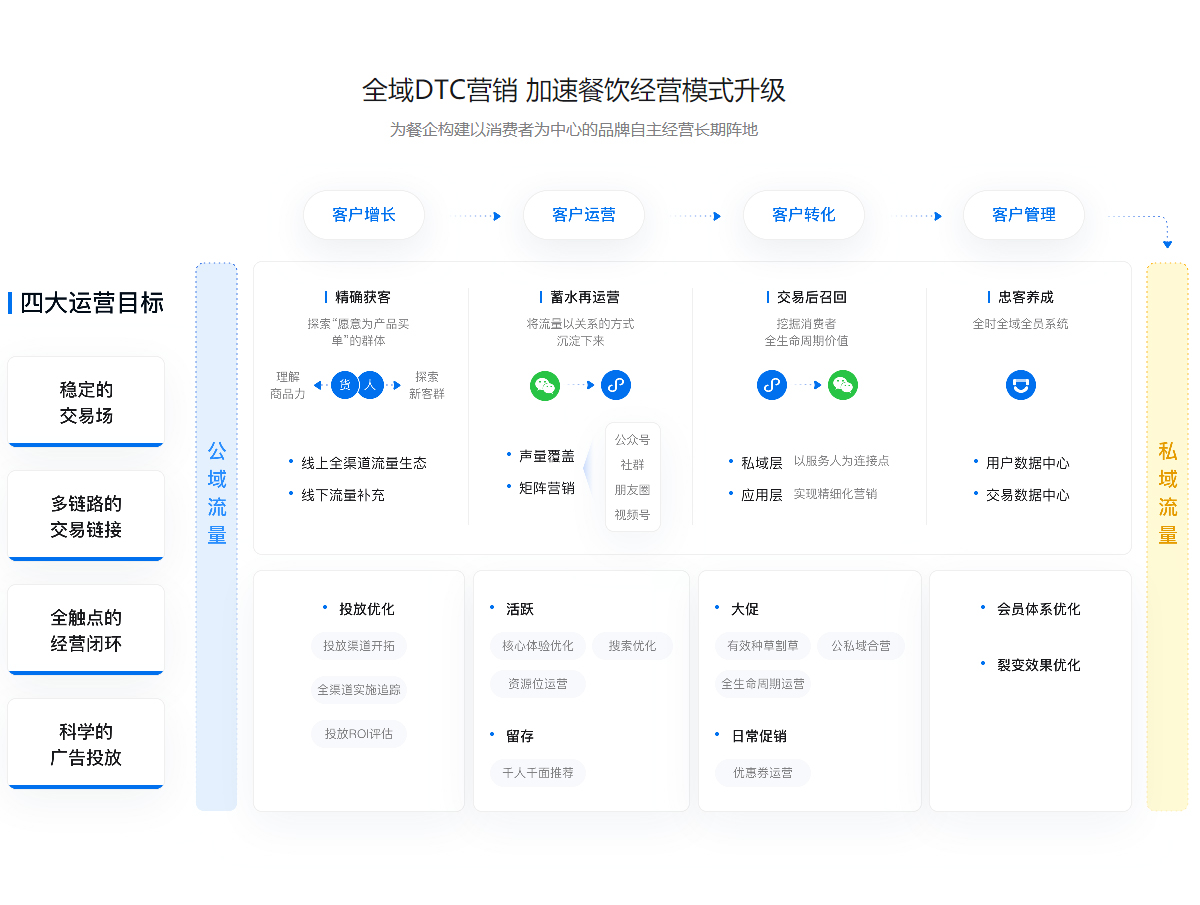The width and height of the screenshot is (1200, 905).
Task: Click the 线下流量补充 bullet
Action: coord(343,495)
